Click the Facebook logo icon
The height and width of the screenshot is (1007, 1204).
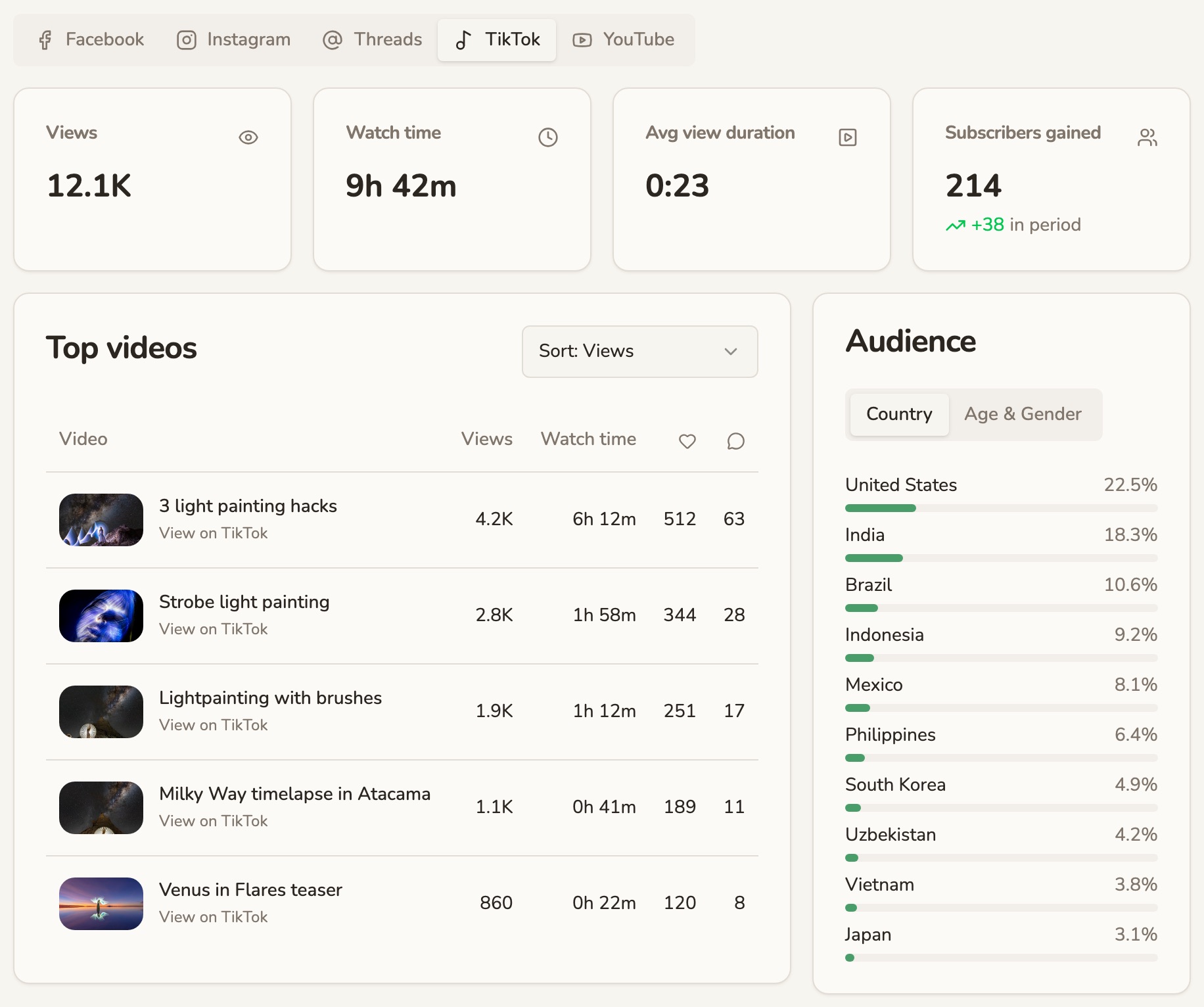coord(45,40)
